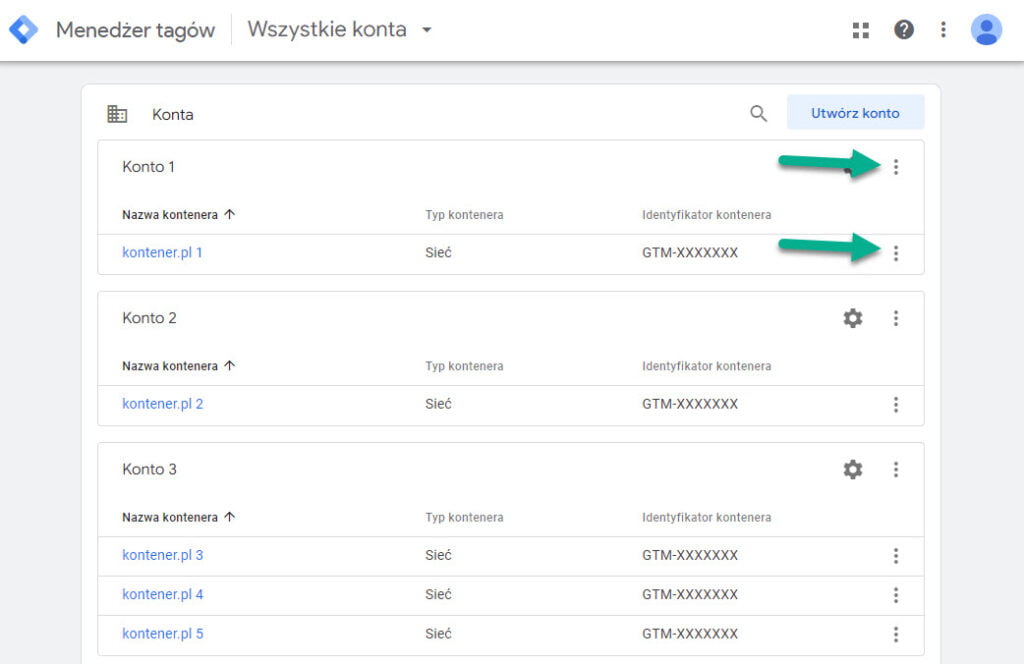Click the building icon beside Konta
This screenshot has width=1024, height=664.
117,114
